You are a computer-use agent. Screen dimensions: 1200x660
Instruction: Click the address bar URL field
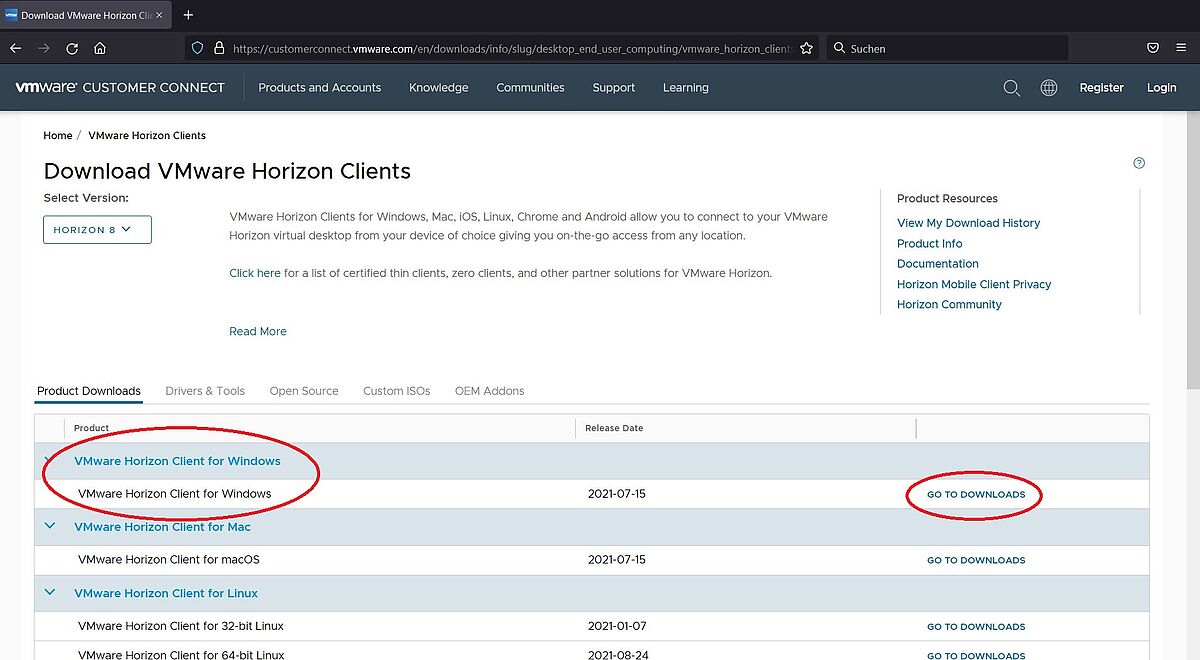[511, 48]
